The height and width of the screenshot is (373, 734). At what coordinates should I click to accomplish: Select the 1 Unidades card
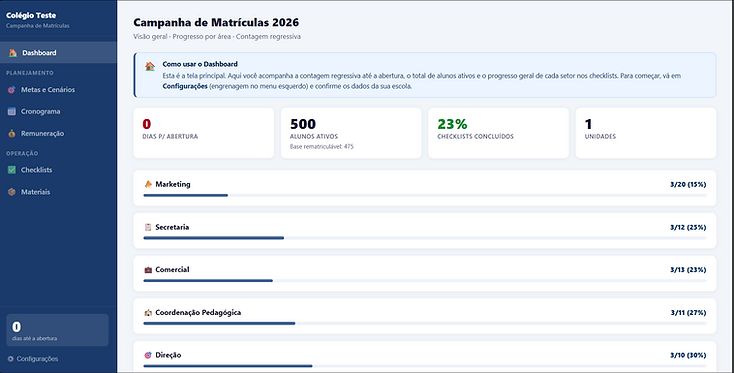pyautogui.click(x=646, y=133)
